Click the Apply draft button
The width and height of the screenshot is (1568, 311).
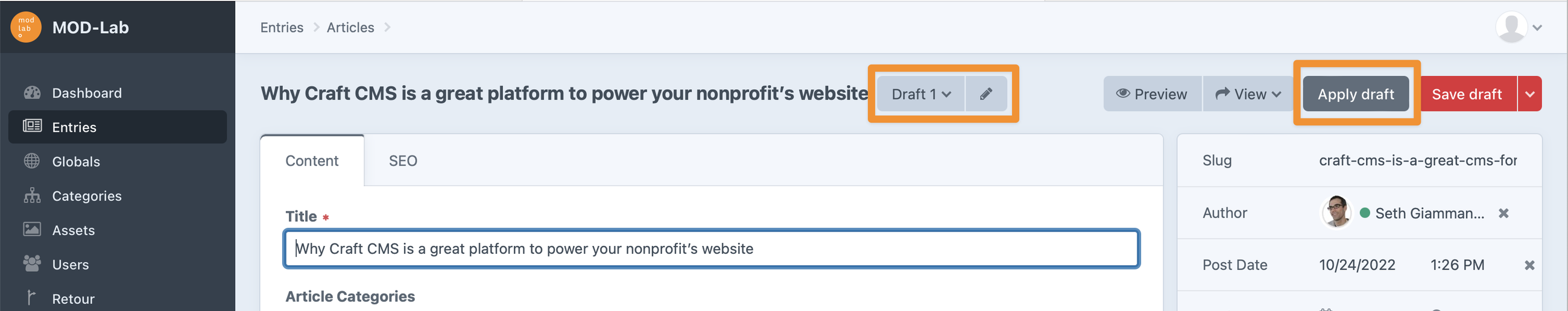[x=1356, y=94]
